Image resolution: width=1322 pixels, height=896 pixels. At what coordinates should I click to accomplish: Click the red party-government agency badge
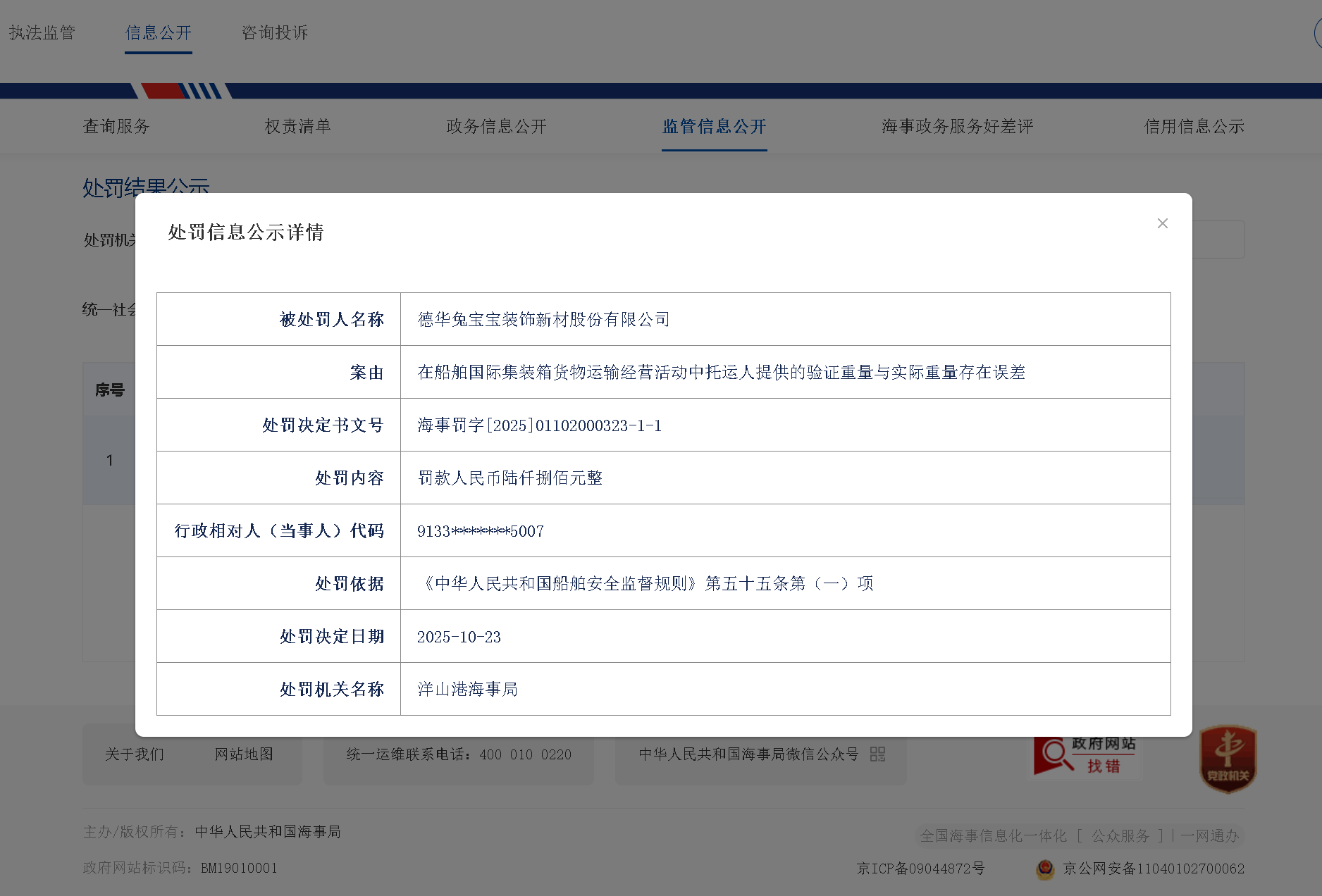tap(1228, 759)
